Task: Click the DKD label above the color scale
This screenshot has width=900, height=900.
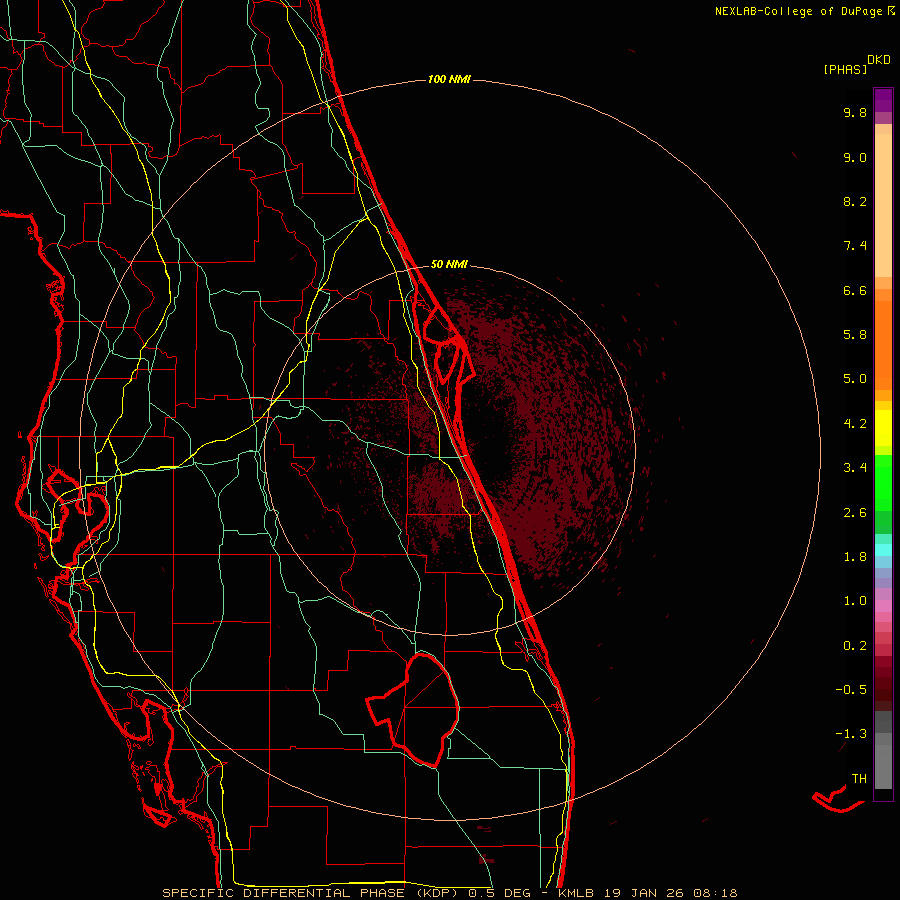Action: [x=878, y=59]
